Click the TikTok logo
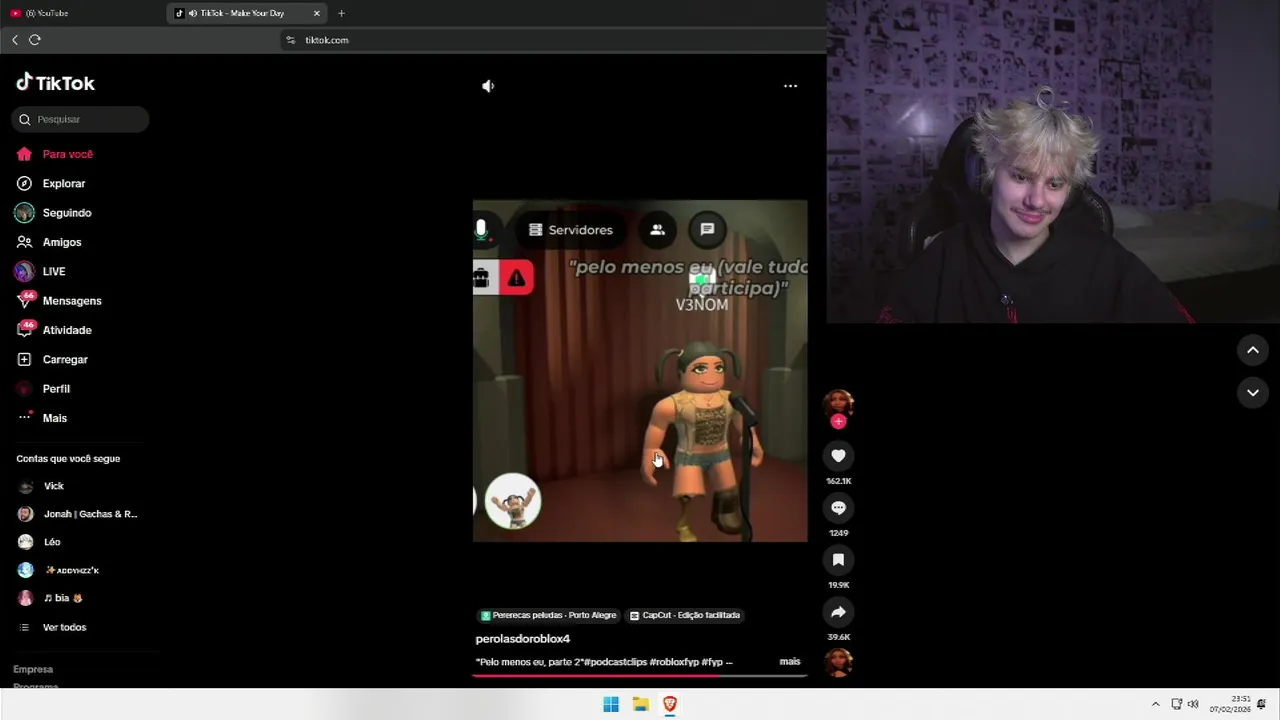Screen dimensions: 1280x720 (56, 83)
